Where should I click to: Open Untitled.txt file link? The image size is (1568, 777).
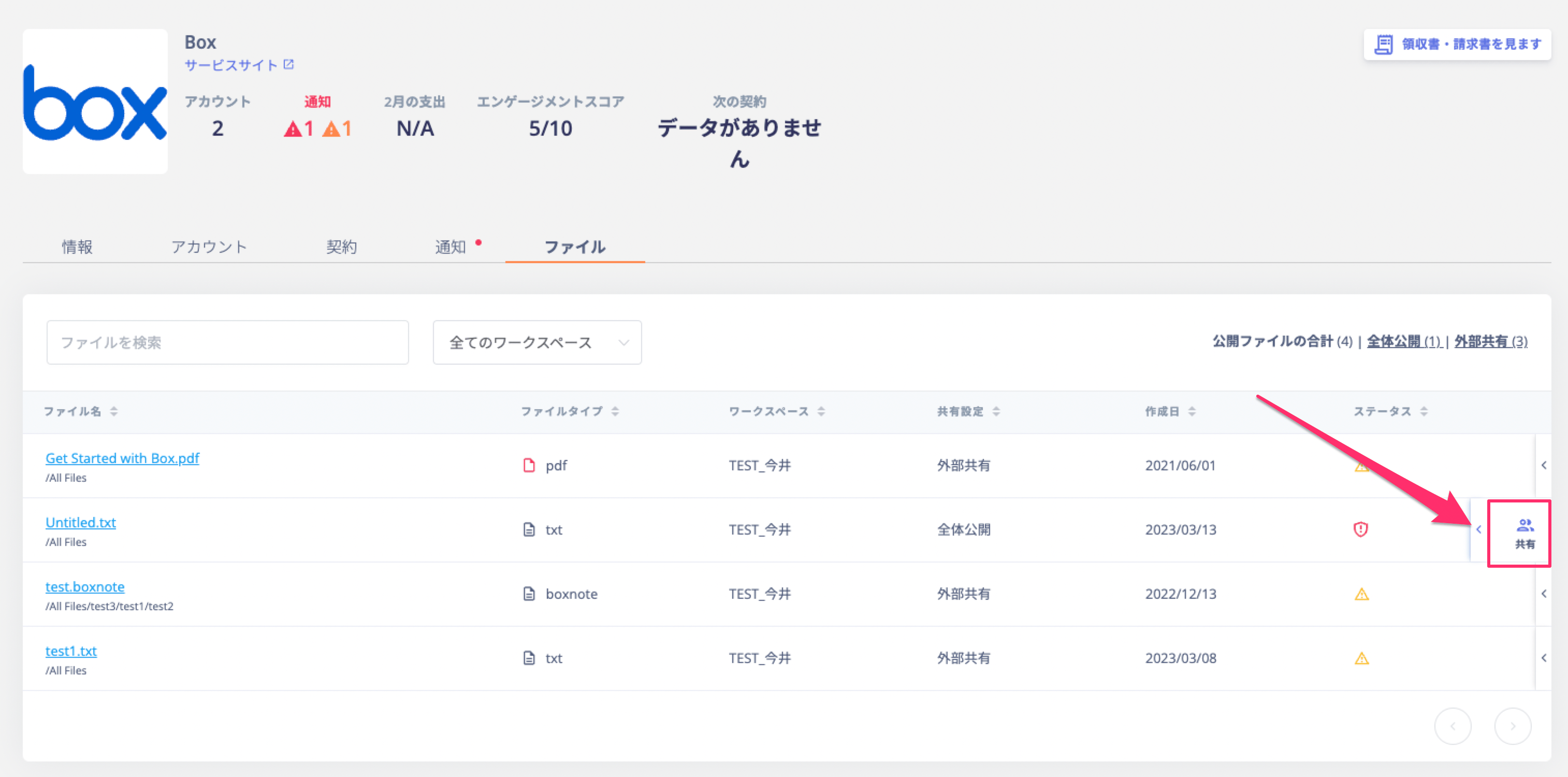pos(80,523)
